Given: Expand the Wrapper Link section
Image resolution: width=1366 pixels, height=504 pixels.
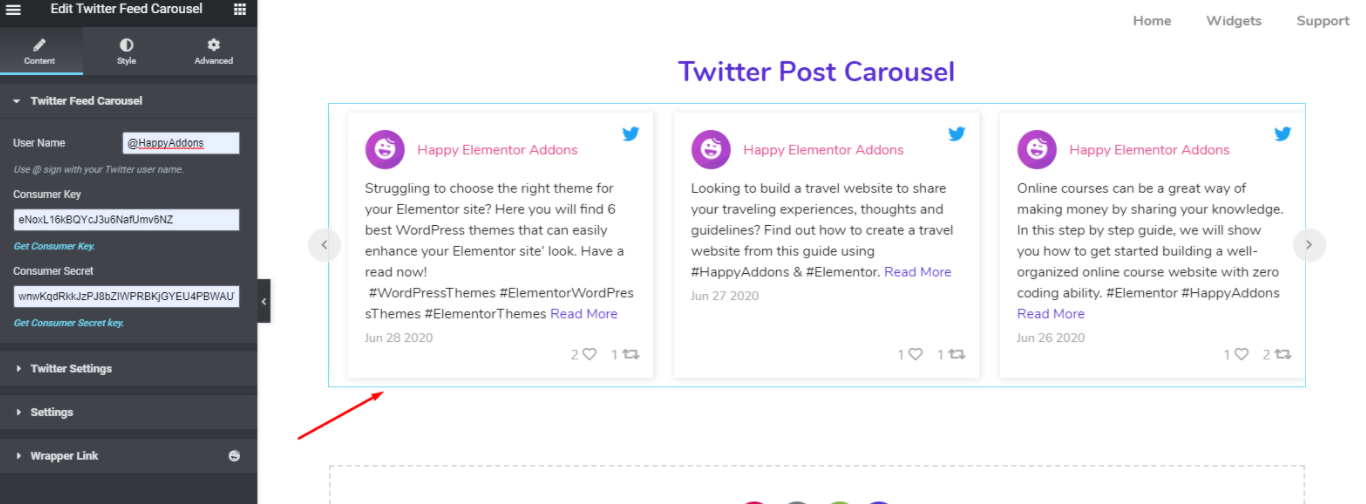Looking at the screenshot, I should click(128, 456).
